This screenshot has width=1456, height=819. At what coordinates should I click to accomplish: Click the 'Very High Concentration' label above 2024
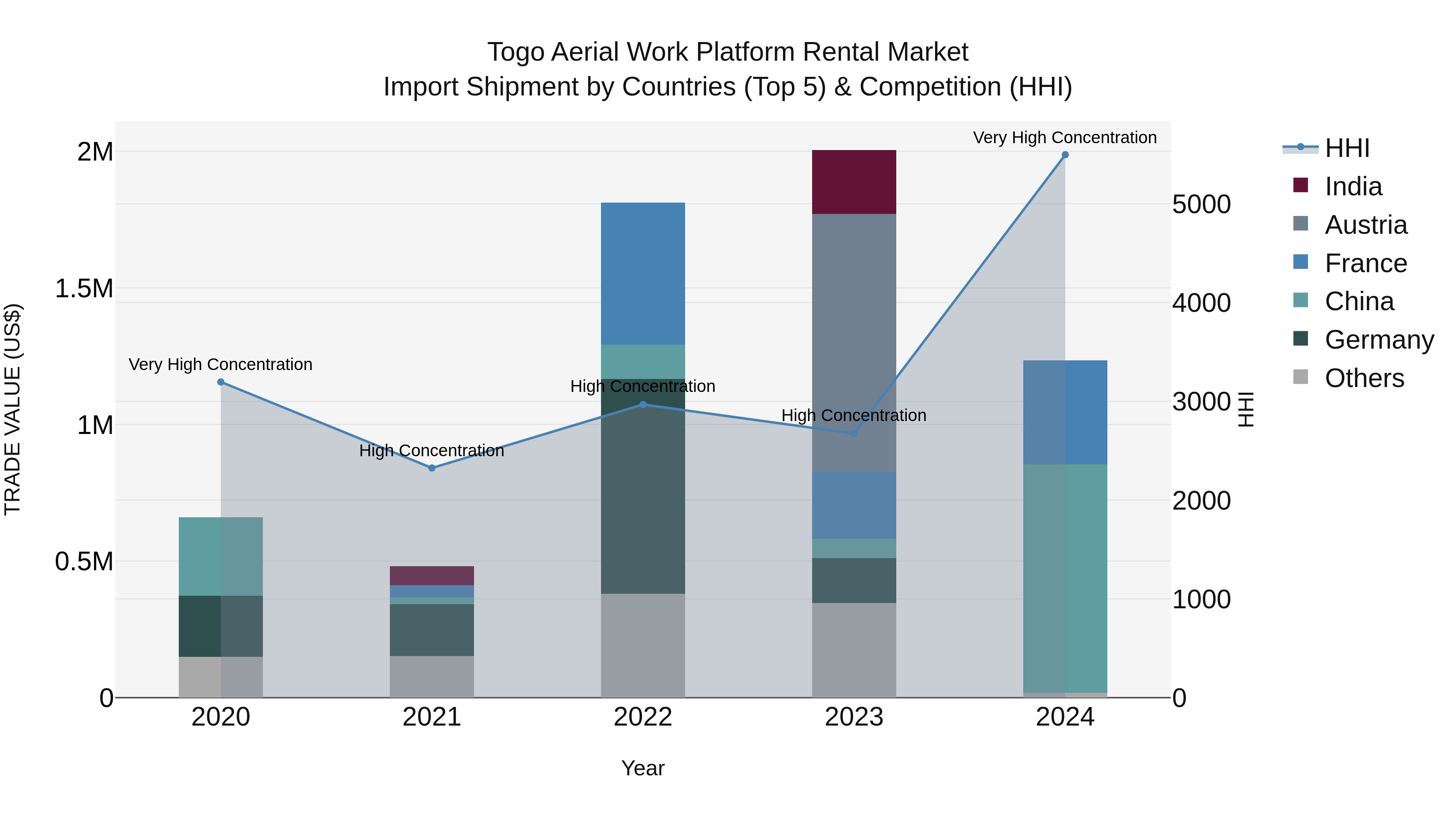tap(1065, 138)
